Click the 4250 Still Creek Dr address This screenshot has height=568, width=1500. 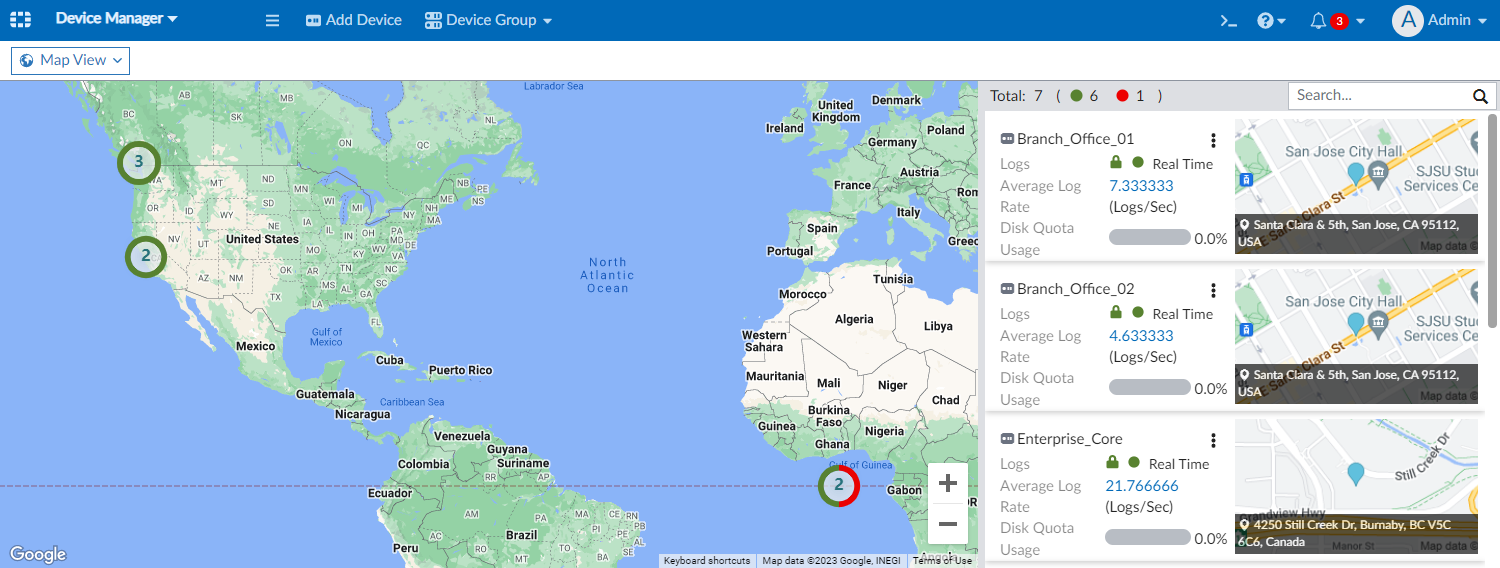pos(1356,533)
